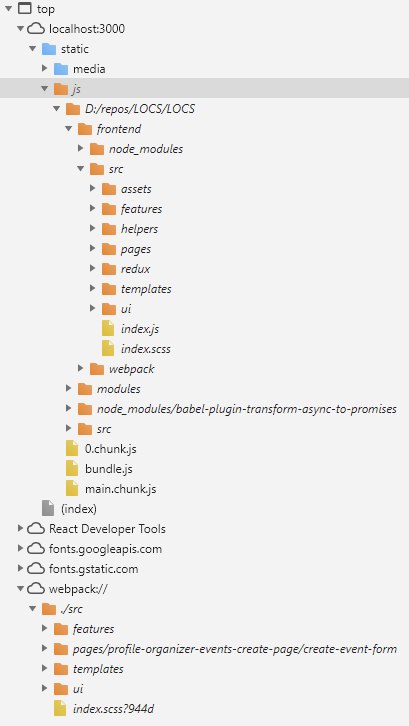Click the React Developer Tools cloud icon
This screenshot has height=726, width=409.
pos(36,528)
